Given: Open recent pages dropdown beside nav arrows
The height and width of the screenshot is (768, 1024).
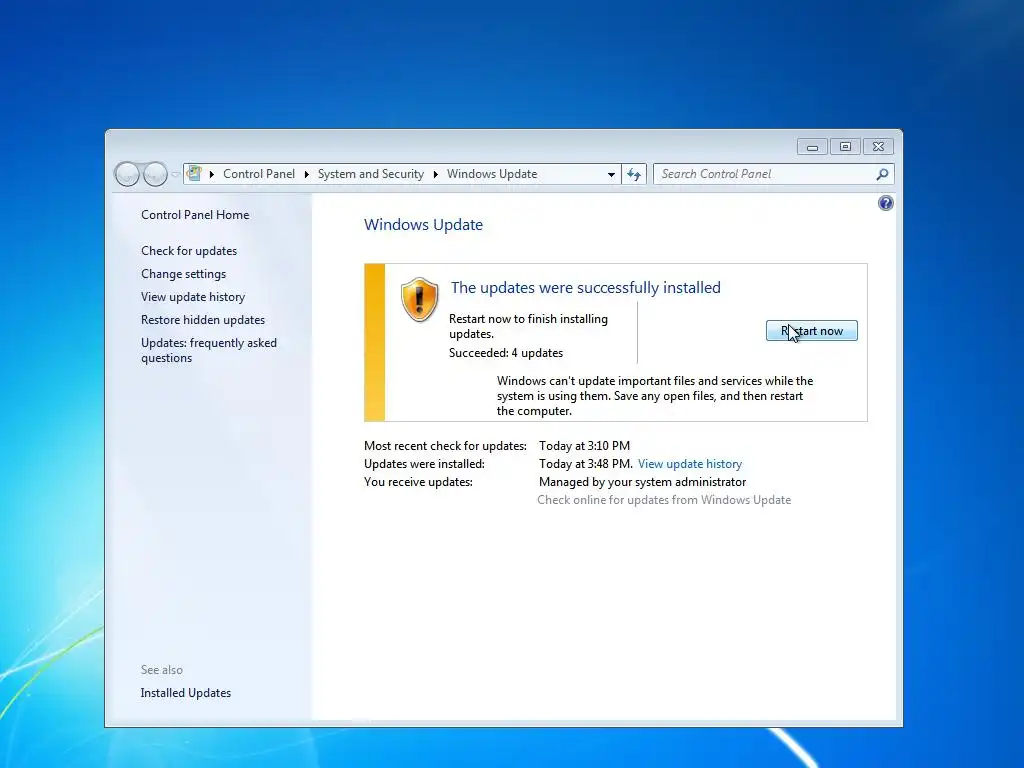Looking at the screenshot, I should [x=175, y=174].
